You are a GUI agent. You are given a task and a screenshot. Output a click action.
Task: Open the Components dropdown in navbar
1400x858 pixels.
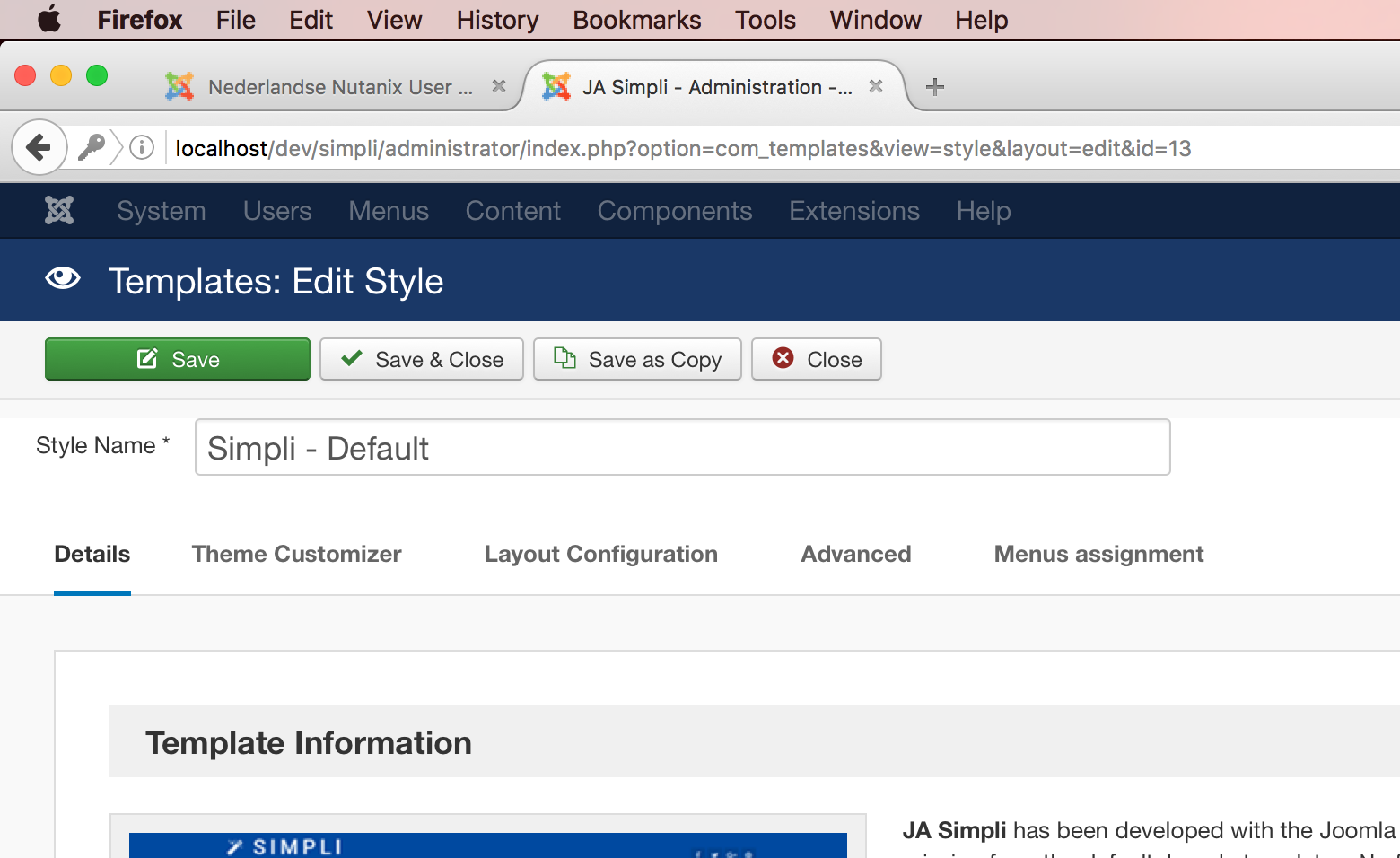point(675,211)
